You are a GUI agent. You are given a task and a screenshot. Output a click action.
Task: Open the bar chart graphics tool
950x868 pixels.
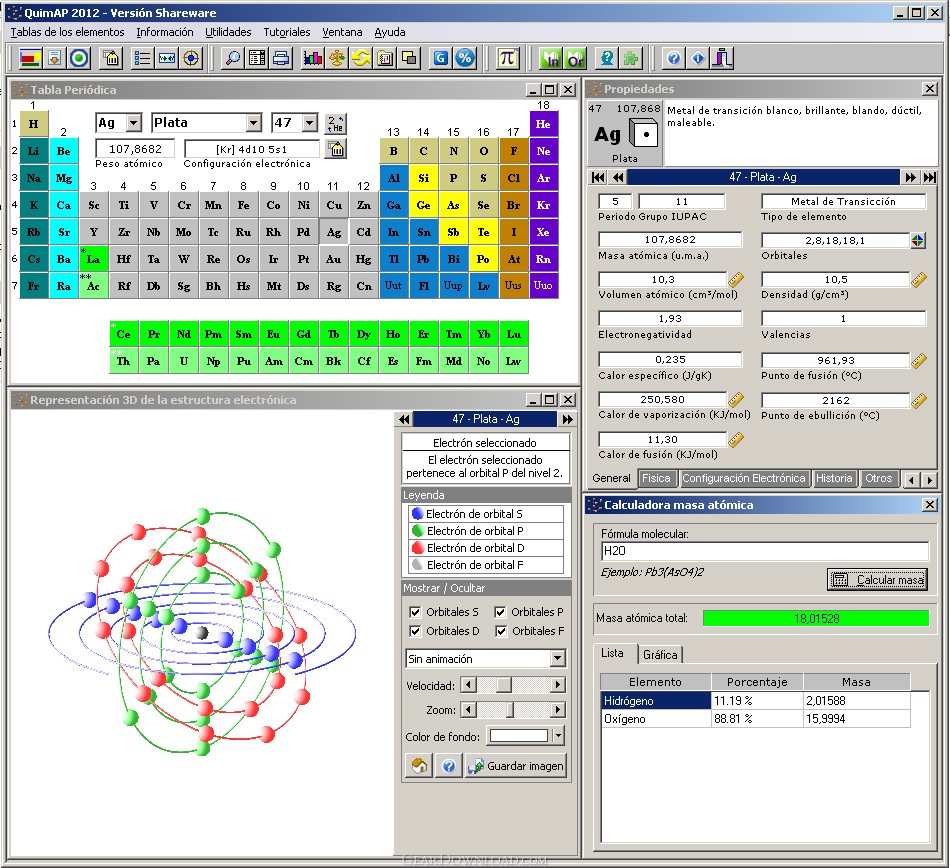[x=313, y=58]
